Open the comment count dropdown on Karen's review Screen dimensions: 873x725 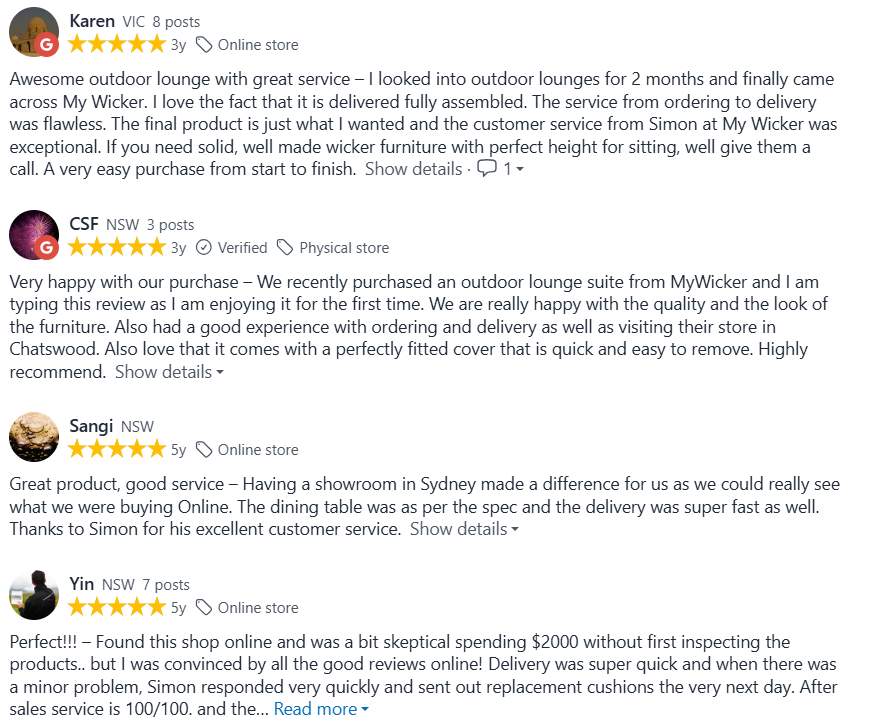coord(511,169)
